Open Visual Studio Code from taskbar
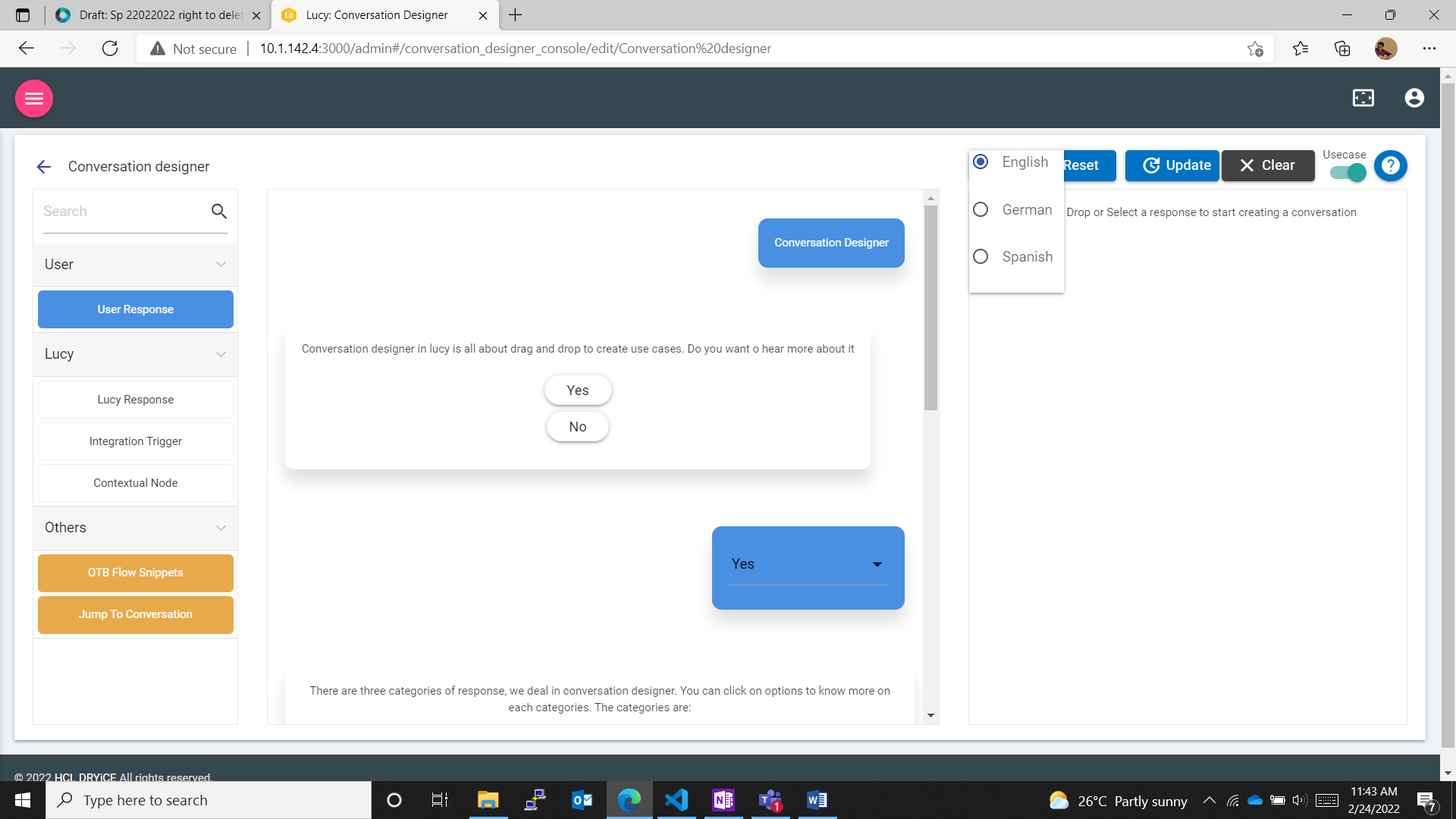The height and width of the screenshot is (819, 1456). click(676, 800)
